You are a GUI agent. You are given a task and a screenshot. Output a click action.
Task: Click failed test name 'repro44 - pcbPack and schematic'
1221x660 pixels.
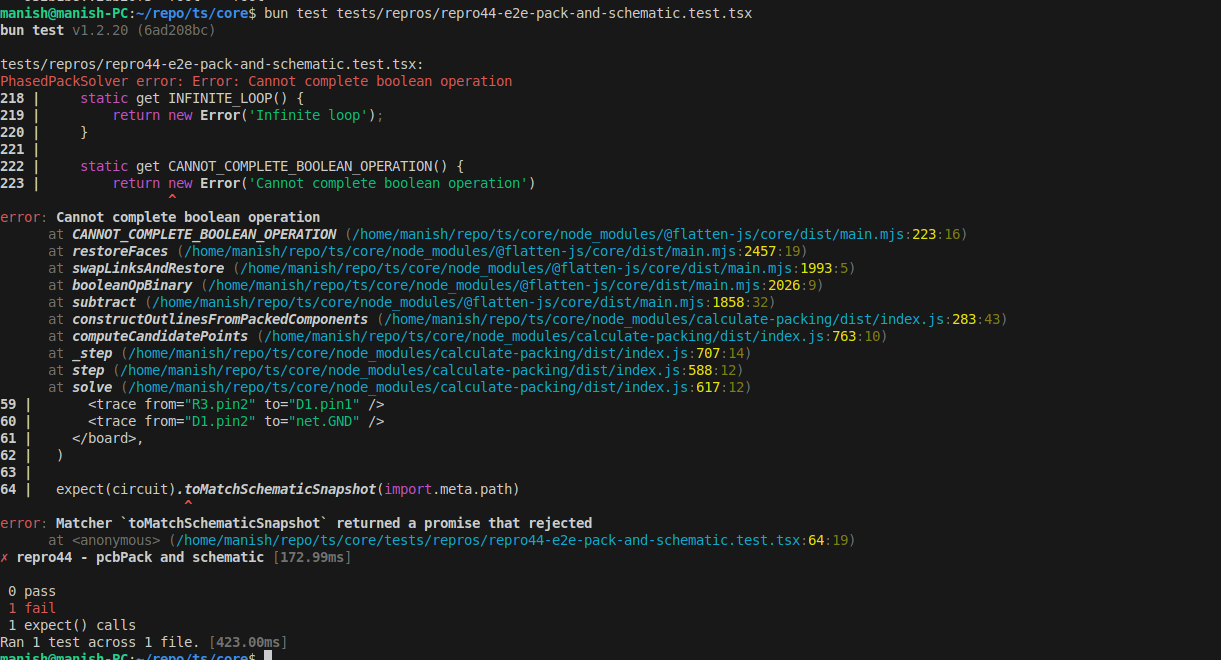[x=140, y=557]
